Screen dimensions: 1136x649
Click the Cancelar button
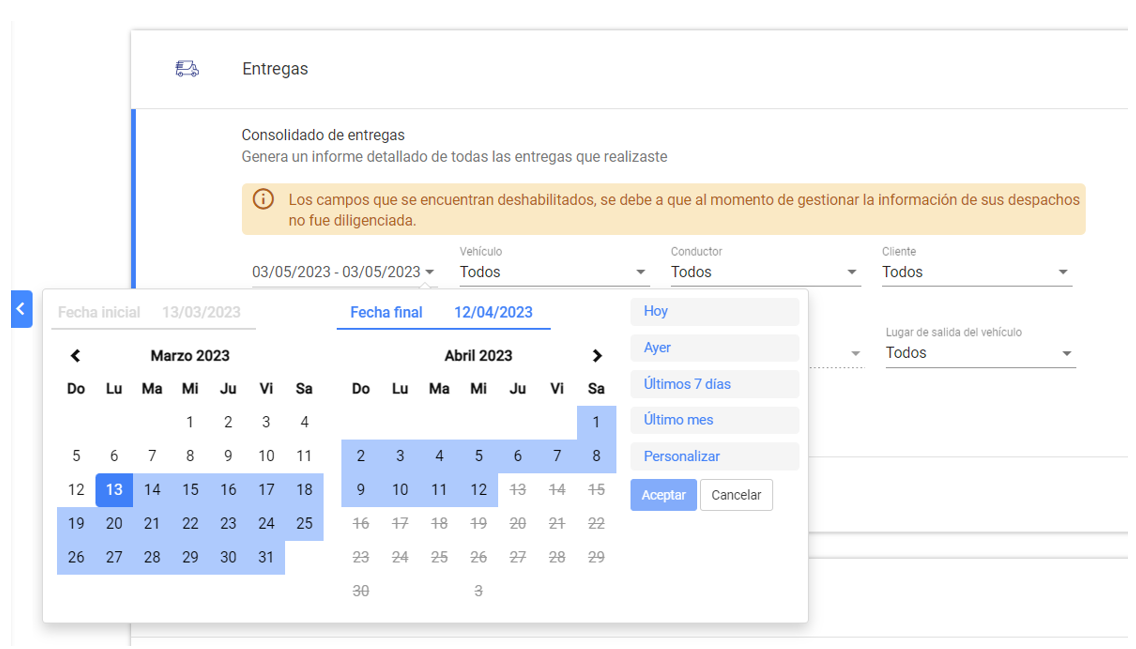(736, 495)
